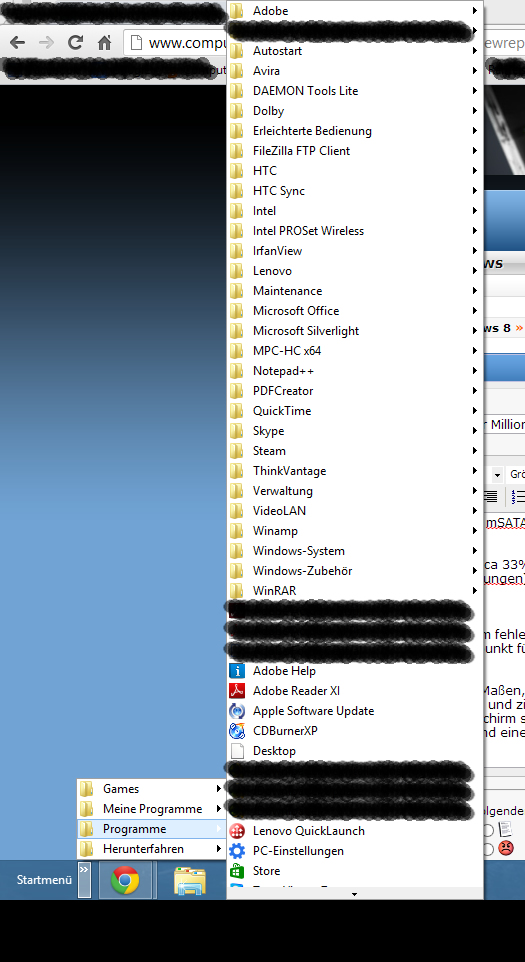The width and height of the screenshot is (525, 962).
Task: Expand the Microsoft Office submenu arrow
Action: (x=475, y=310)
